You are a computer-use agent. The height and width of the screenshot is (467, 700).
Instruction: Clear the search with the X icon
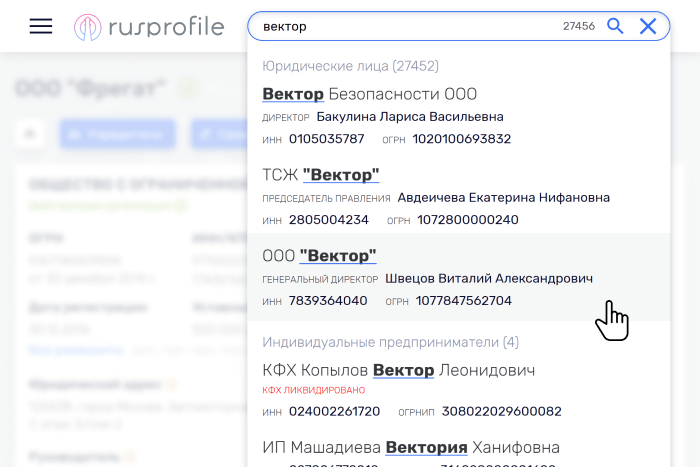(x=648, y=26)
